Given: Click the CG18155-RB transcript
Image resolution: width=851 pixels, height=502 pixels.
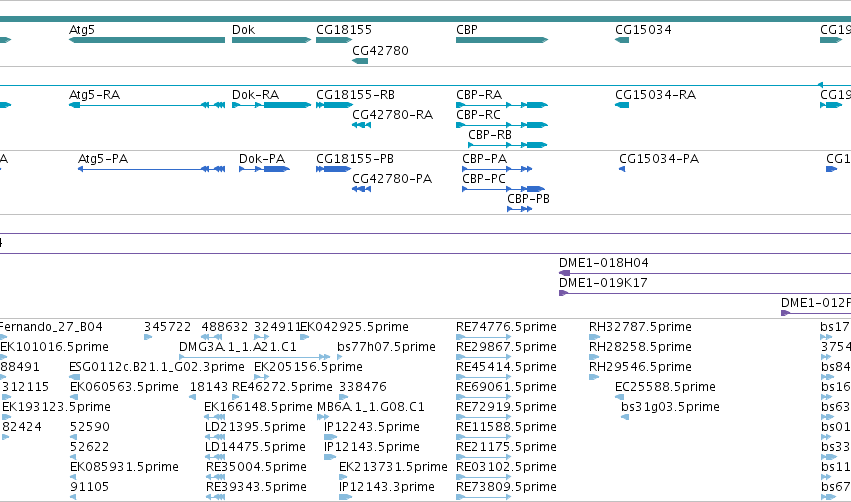Looking at the screenshot, I should coord(334,105).
